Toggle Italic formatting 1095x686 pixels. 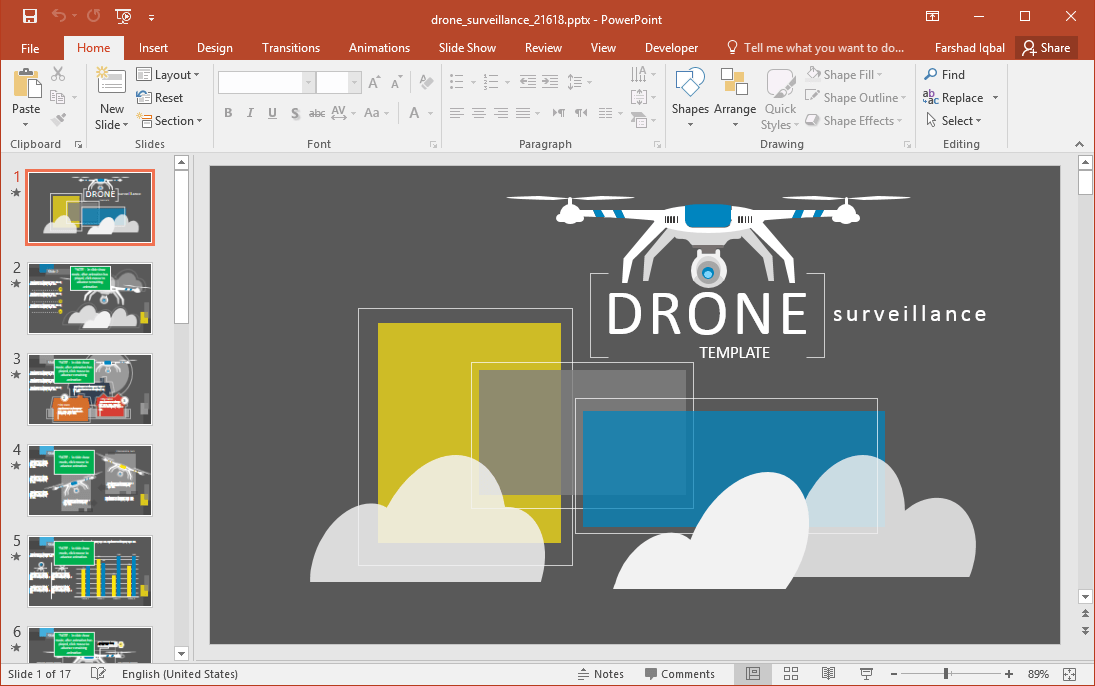[249, 113]
